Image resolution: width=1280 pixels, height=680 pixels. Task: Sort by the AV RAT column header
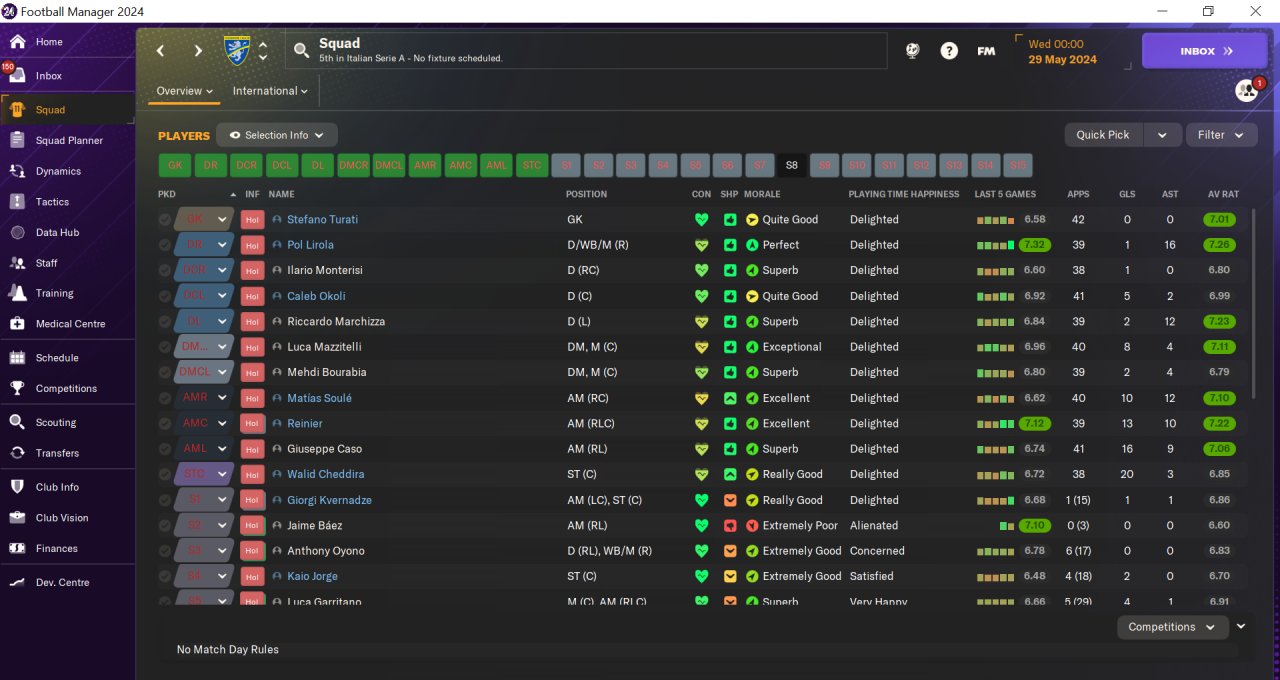coord(1223,194)
